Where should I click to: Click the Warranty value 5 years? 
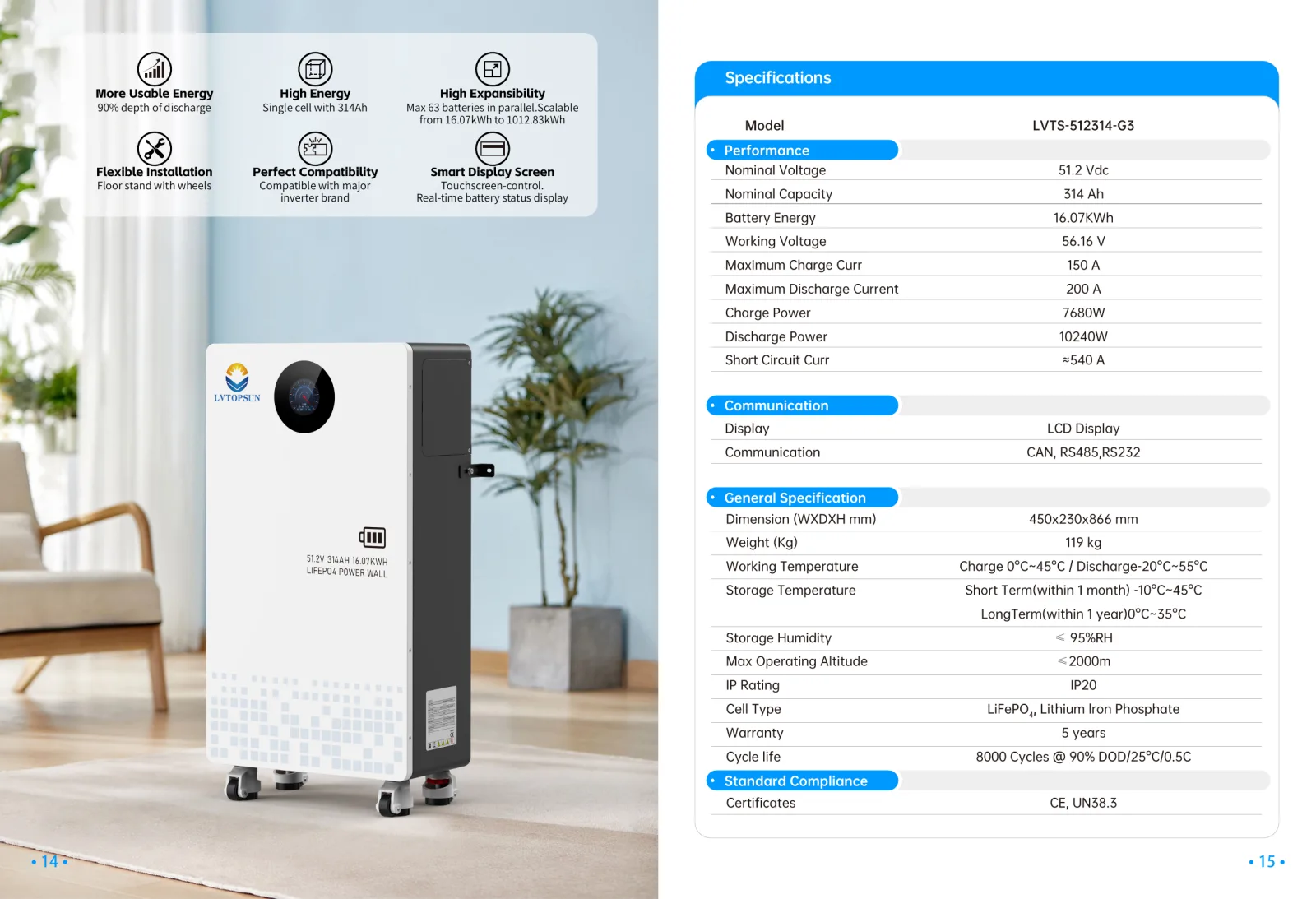(1083, 733)
